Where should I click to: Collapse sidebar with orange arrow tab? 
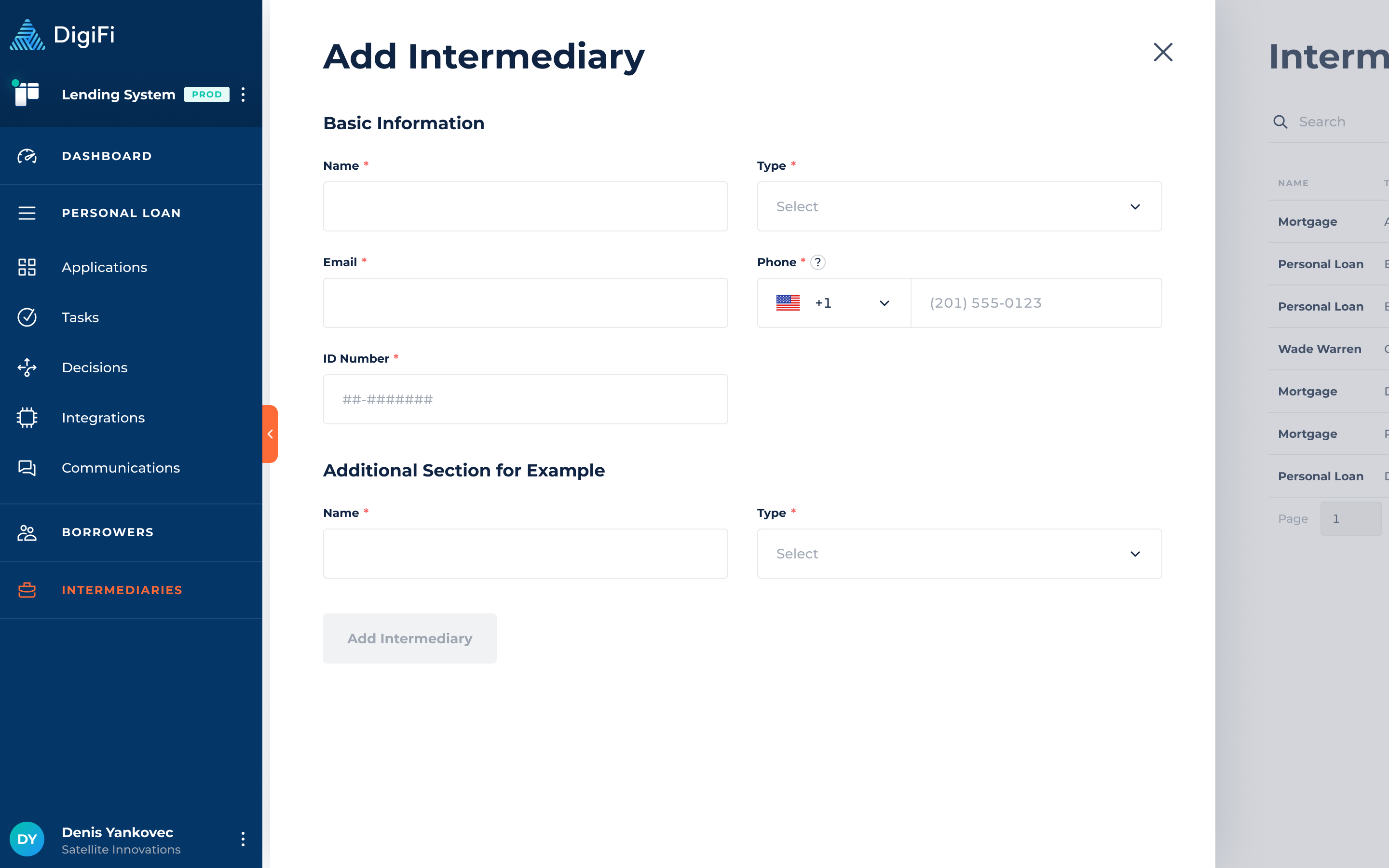[271, 434]
